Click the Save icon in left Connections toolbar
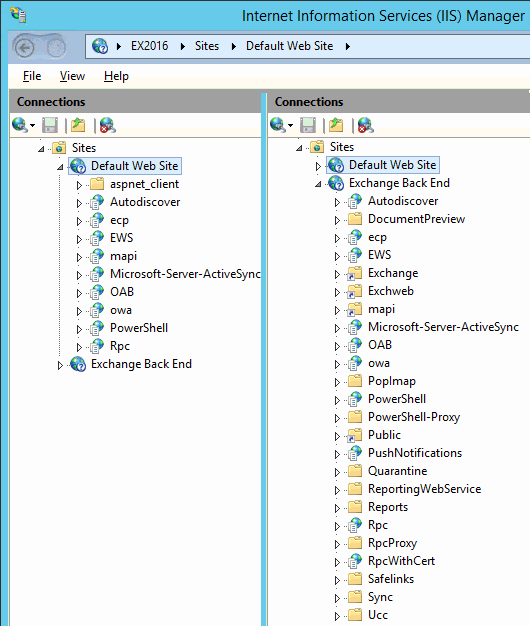530x626 pixels. [x=50, y=125]
